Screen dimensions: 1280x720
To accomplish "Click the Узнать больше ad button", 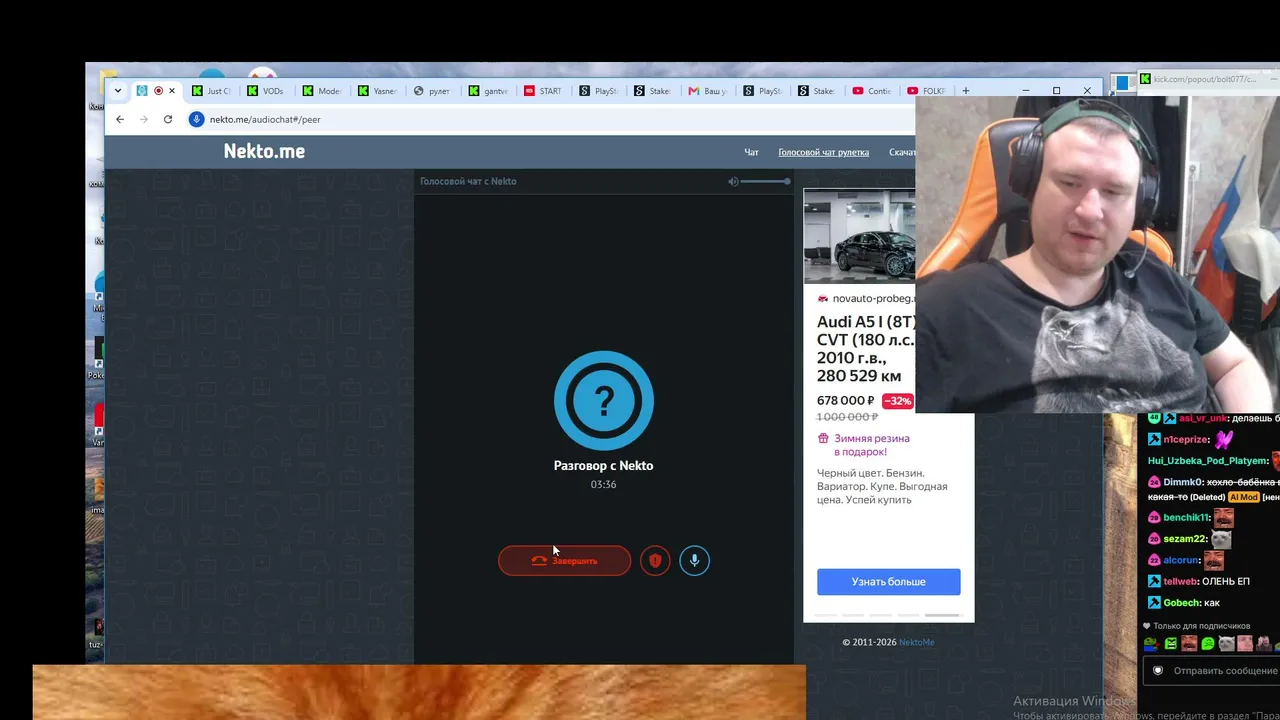I will click(888, 582).
